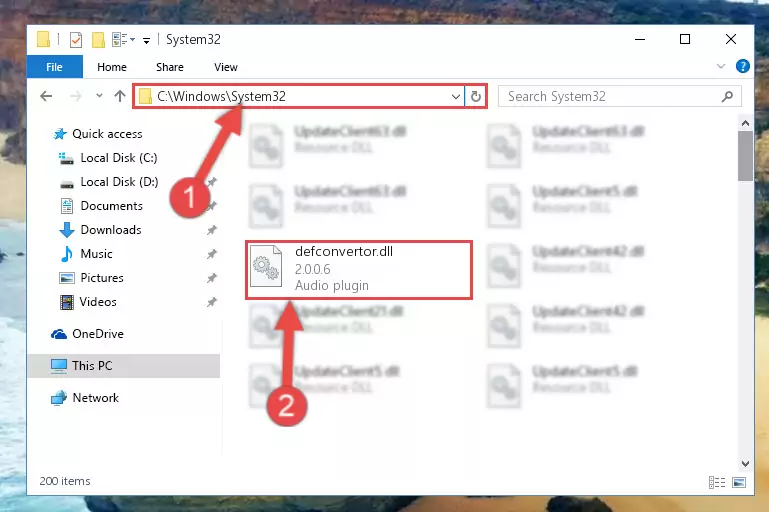This screenshot has height=512, width=769.
Task: Click the pin icon beside Downloads
Action: coord(211,230)
